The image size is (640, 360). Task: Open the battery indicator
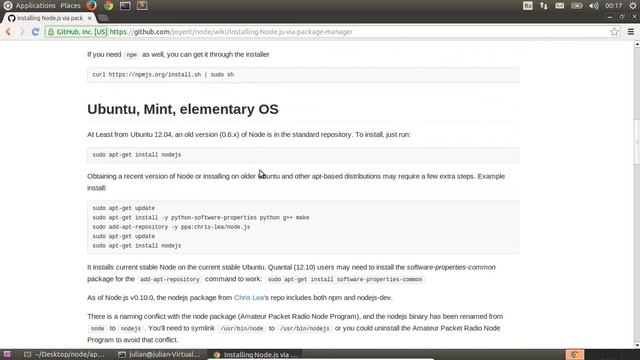point(577,6)
